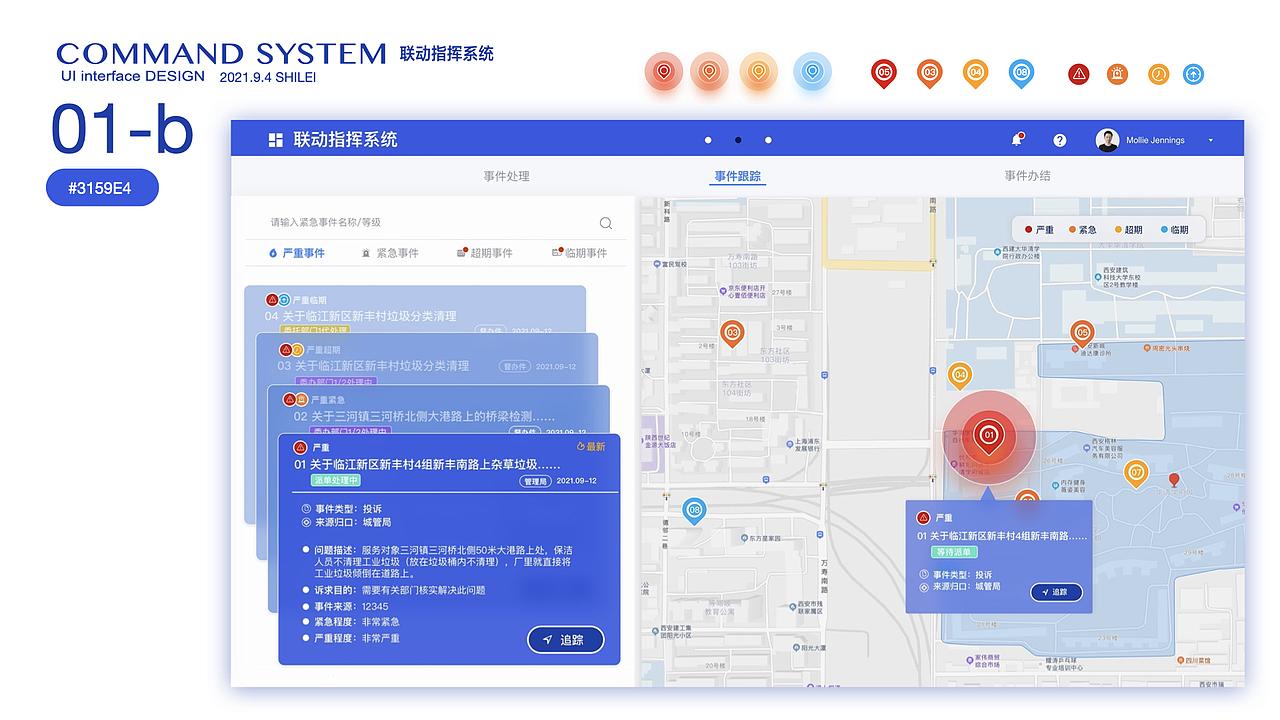The image size is (1280, 720).
Task: Click the search magnifier icon
Action: (x=606, y=223)
